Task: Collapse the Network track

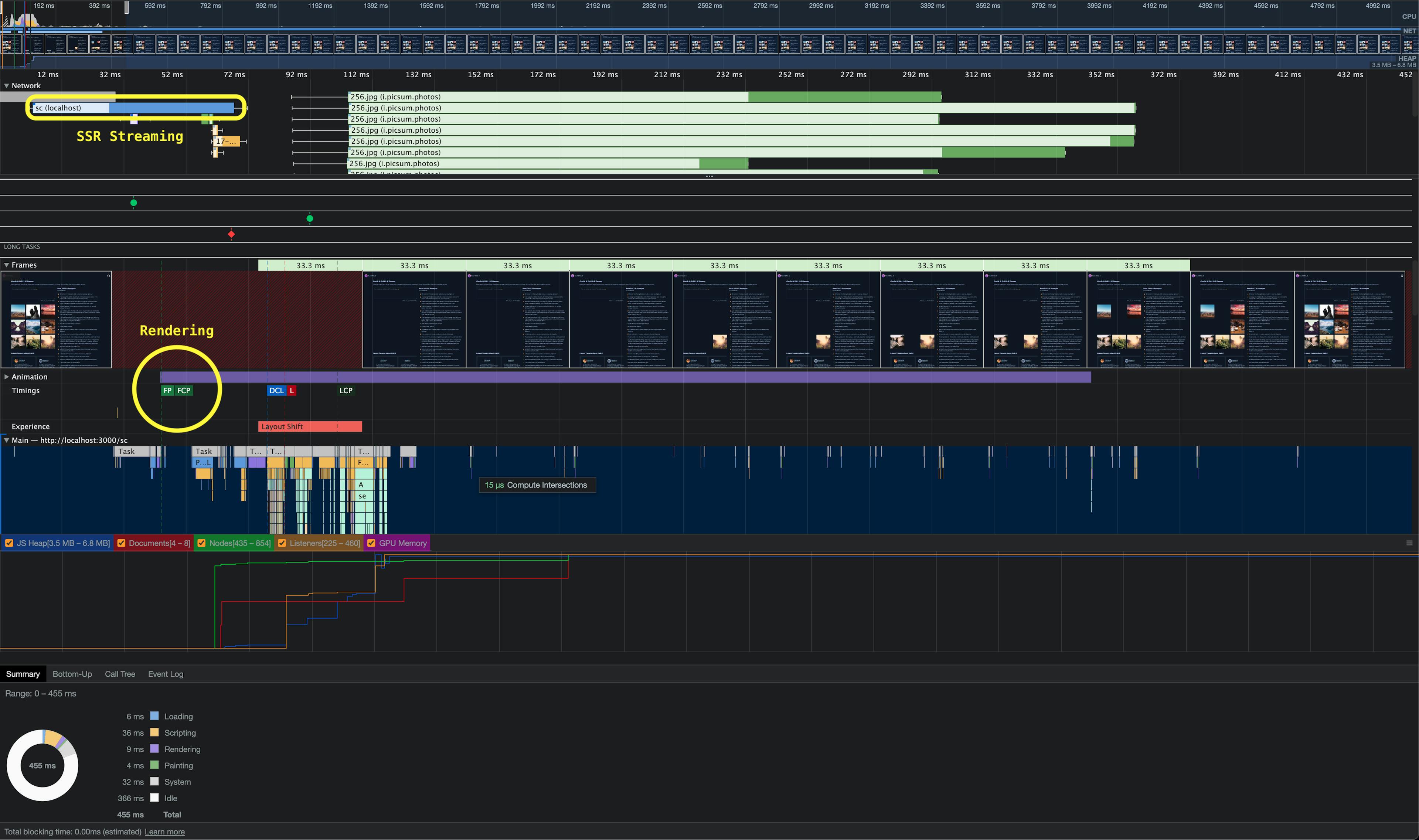Action: (x=6, y=85)
